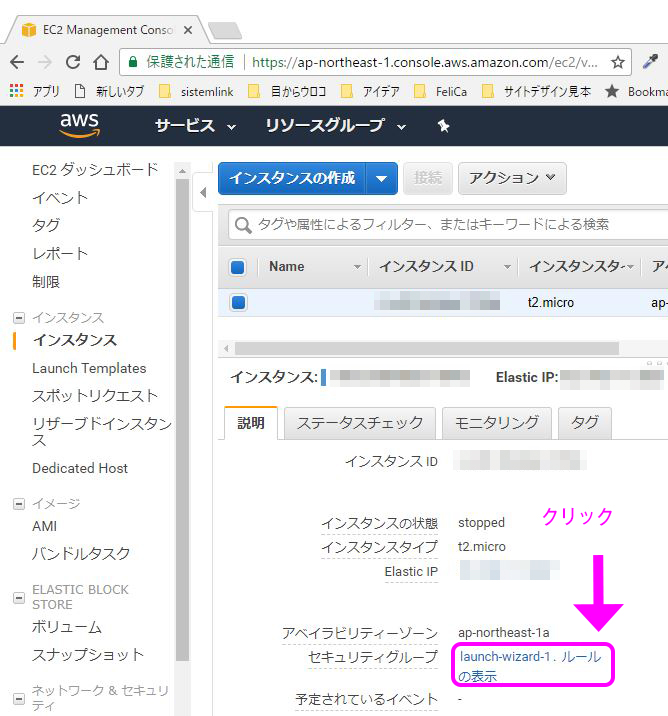Screen dimensions: 668x716
Task: Collapse the ELASTIC BLOCK STORE section
Action: [19, 597]
